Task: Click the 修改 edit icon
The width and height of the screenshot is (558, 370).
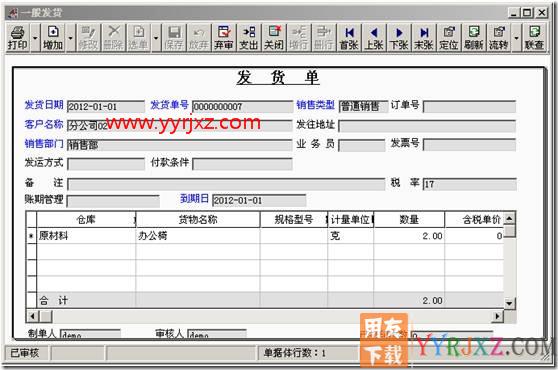Action: click(88, 38)
